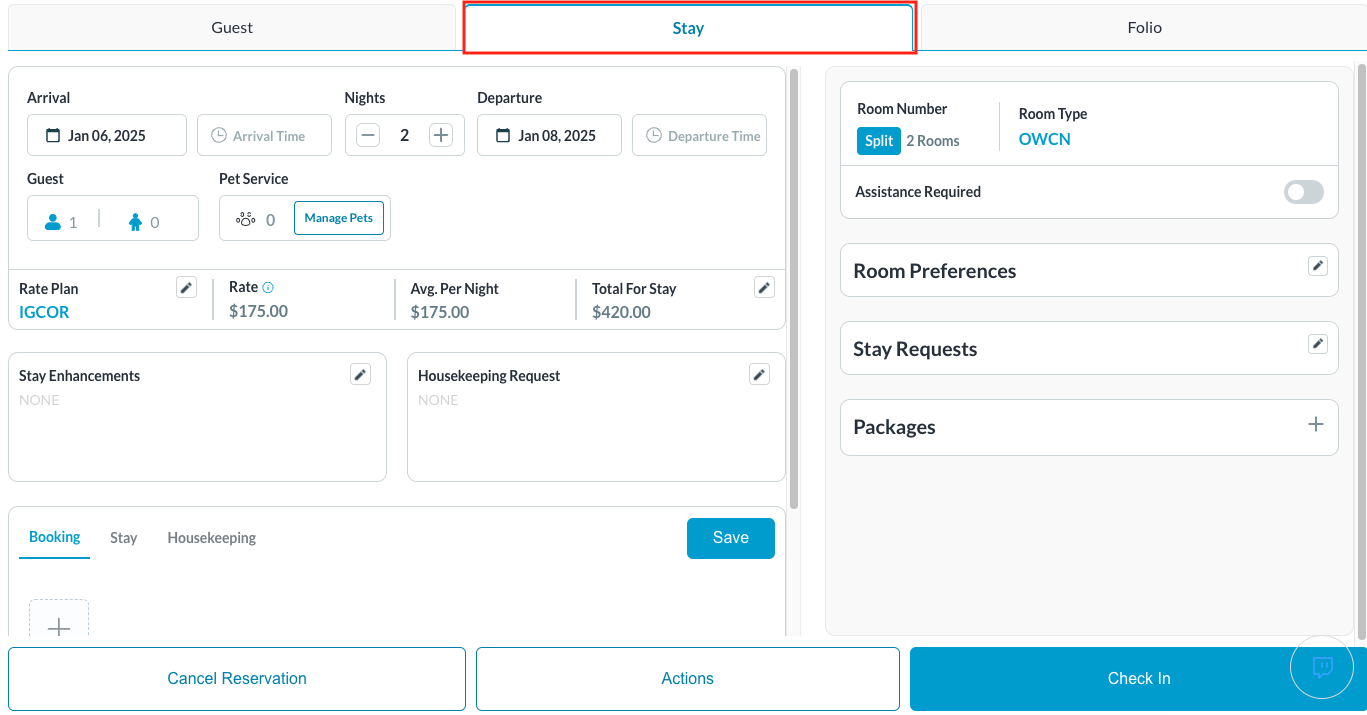
Task: Edit the Rate Plan with pencil icon
Action: pyautogui.click(x=186, y=288)
